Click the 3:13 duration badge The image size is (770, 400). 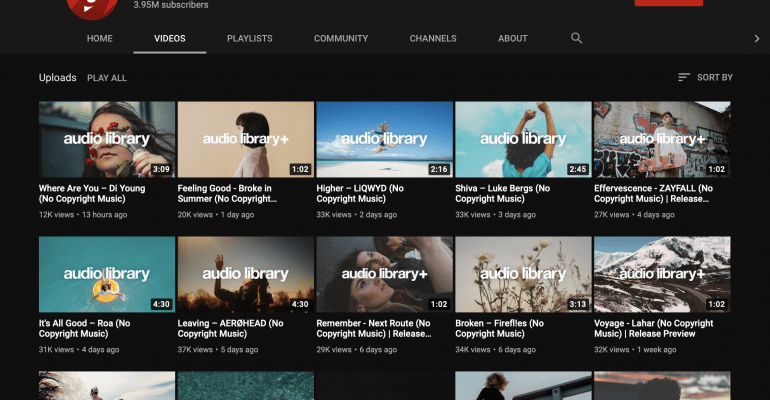coord(578,304)
